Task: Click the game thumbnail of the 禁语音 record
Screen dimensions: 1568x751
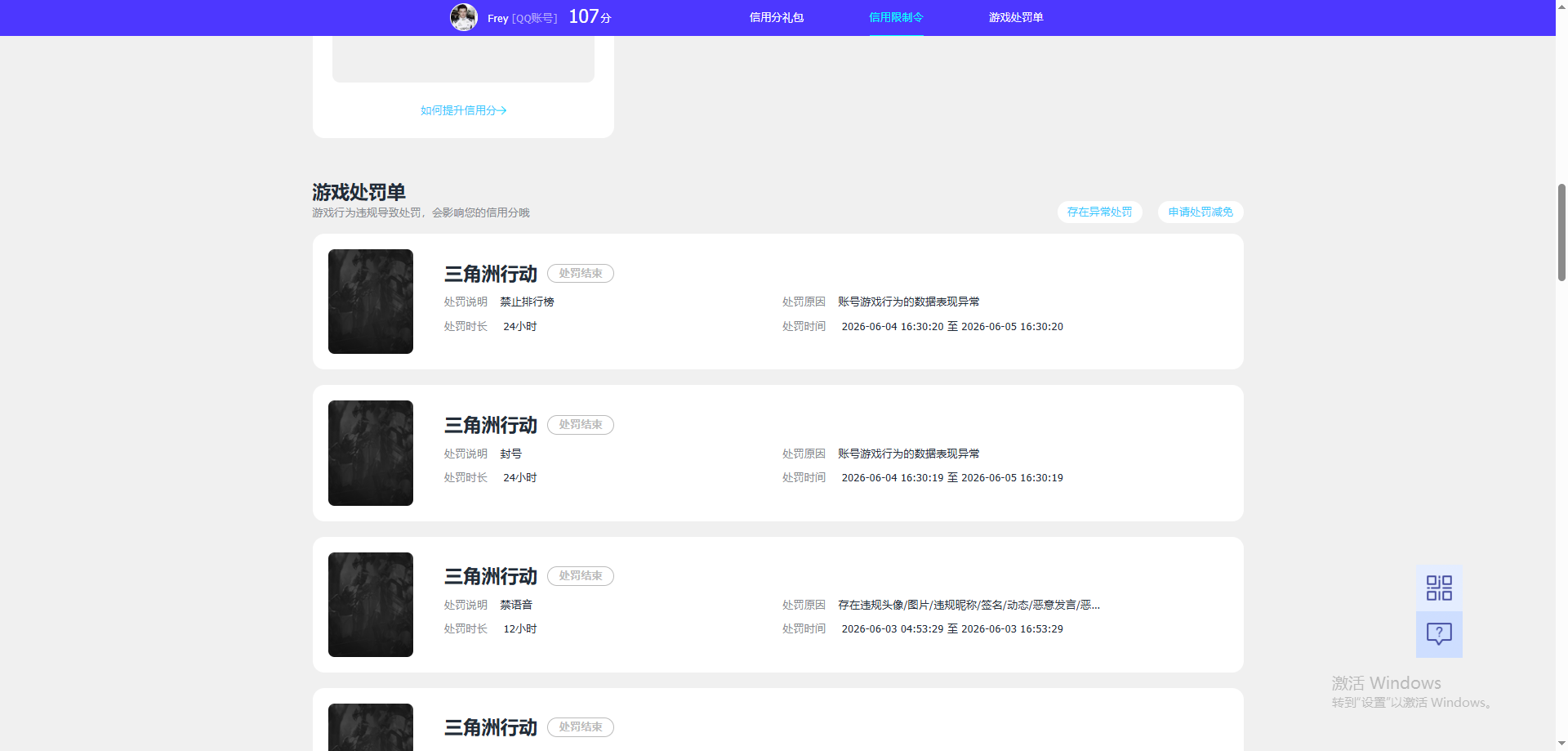Action: [371, 605]
